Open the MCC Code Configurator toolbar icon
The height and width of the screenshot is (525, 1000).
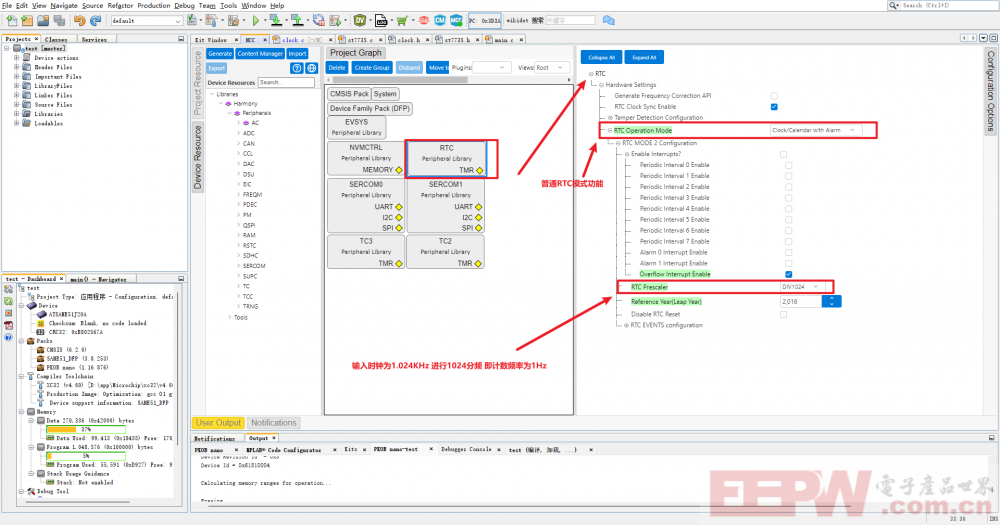(x=456, y=20)
